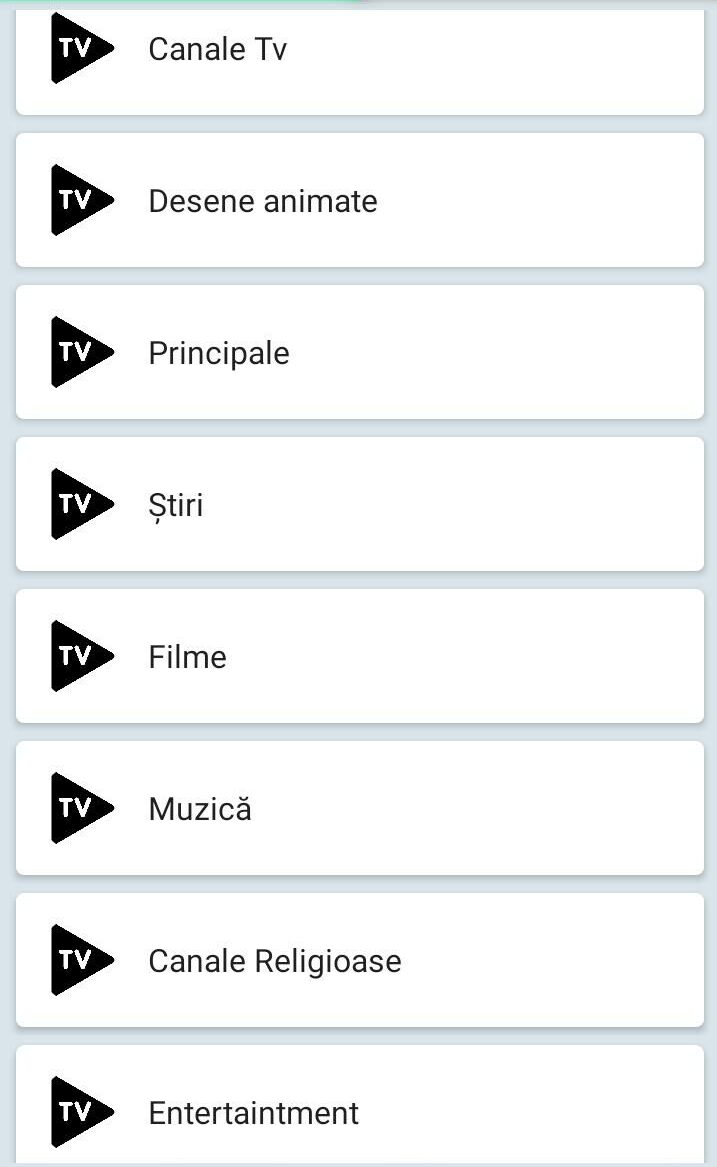Open the Entertaintment label text
This screenshot has height=1167, width=717.
(253, 1113)
